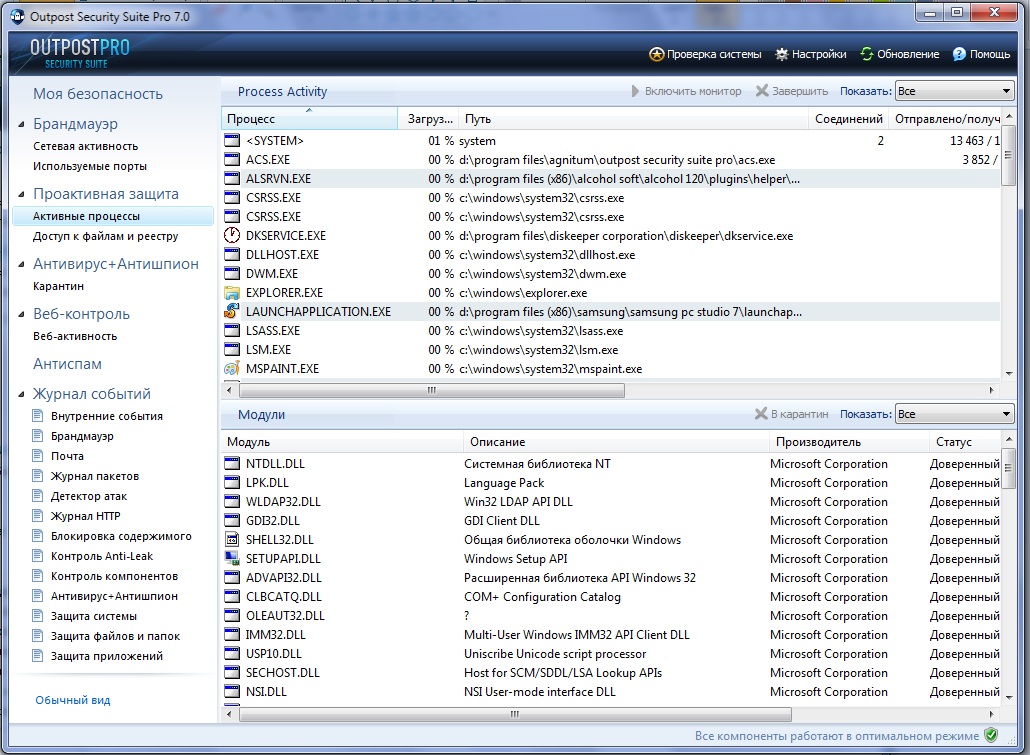Select the DLLHOST.EXE process row

611,254
